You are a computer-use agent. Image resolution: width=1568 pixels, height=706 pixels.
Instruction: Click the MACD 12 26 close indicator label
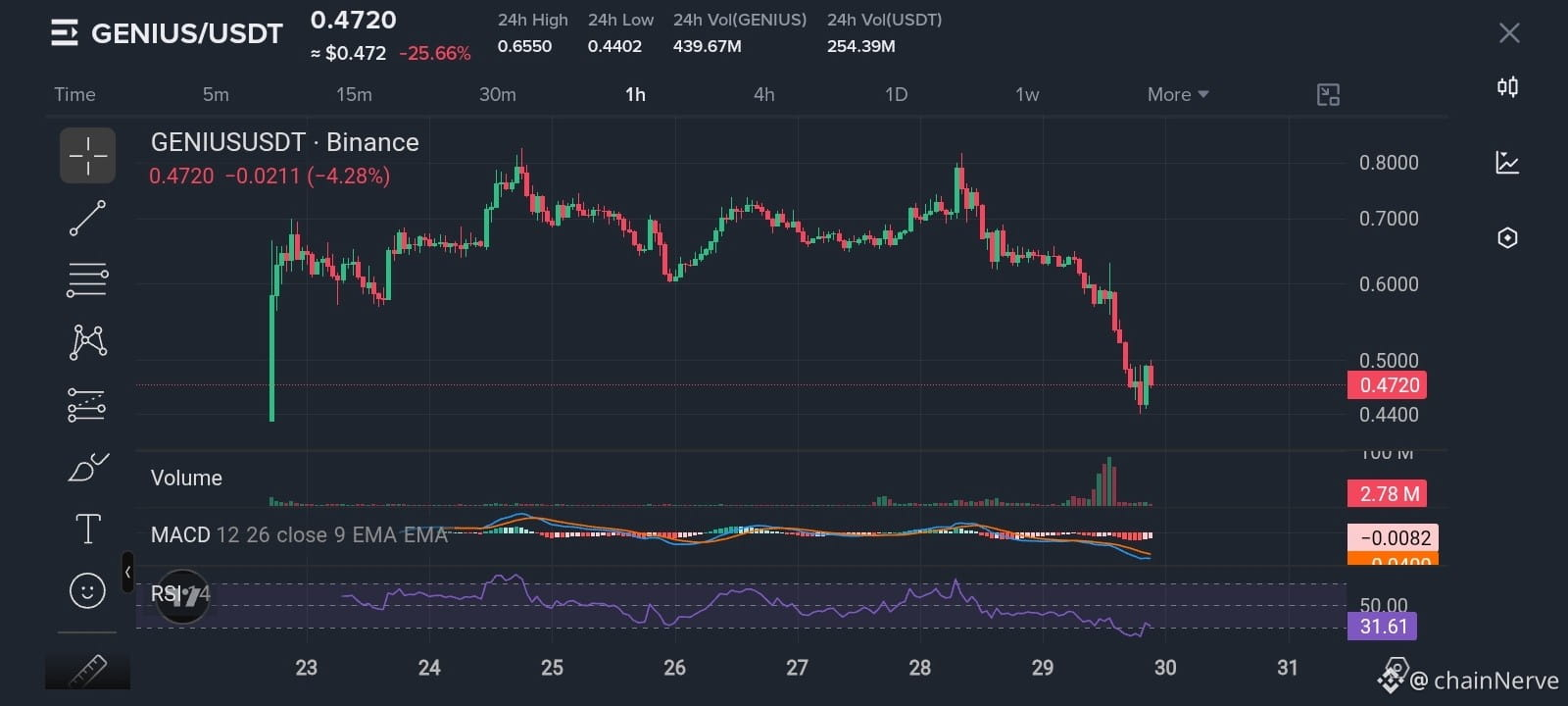pos(299,534)
